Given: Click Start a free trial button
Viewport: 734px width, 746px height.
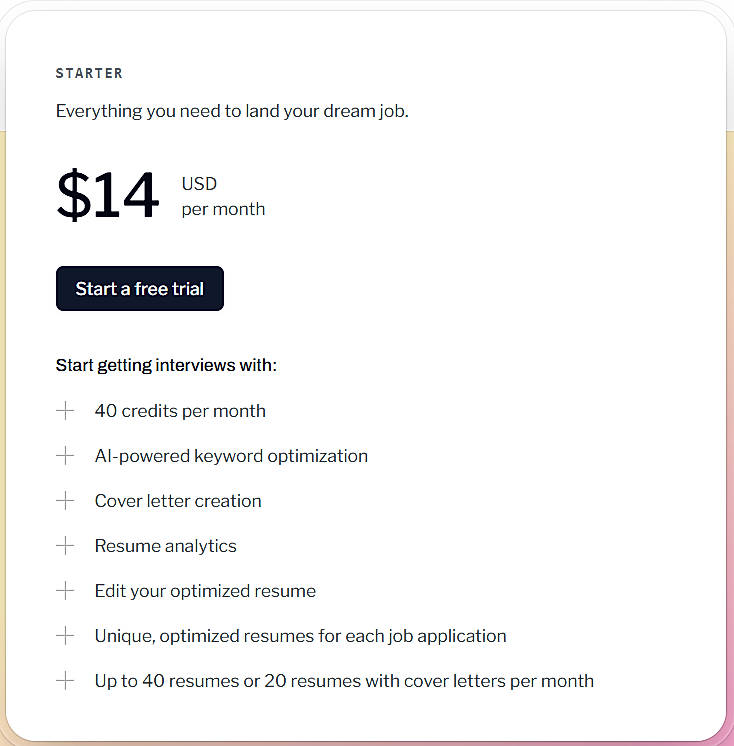Looking at the screenshot, I should tap(139, 289).
